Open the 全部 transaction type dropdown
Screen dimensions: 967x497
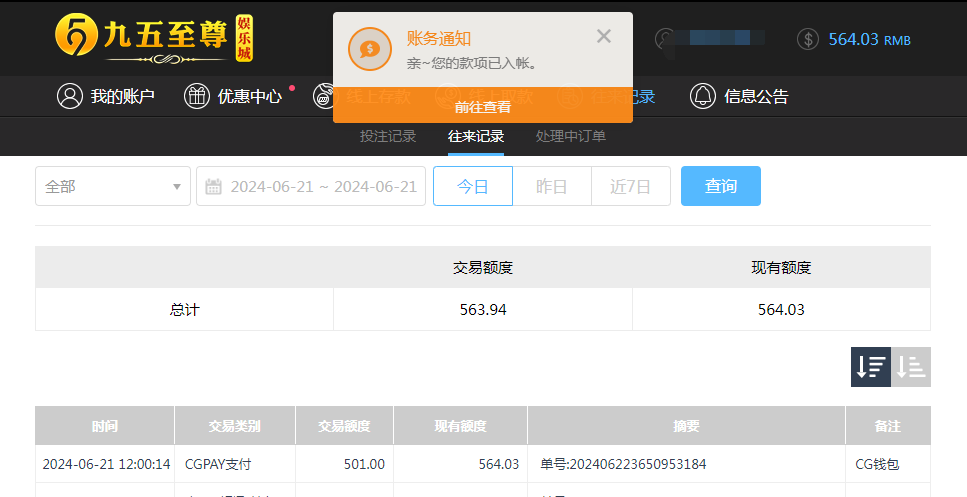tap(113, 187)
